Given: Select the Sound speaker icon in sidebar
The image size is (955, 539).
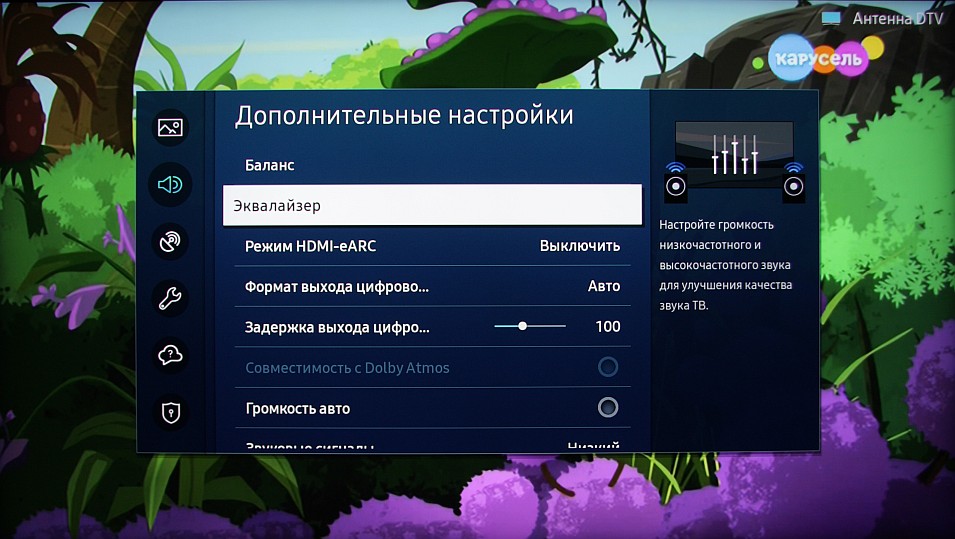Looking at the screenshot, I should [x=170, y=184].
